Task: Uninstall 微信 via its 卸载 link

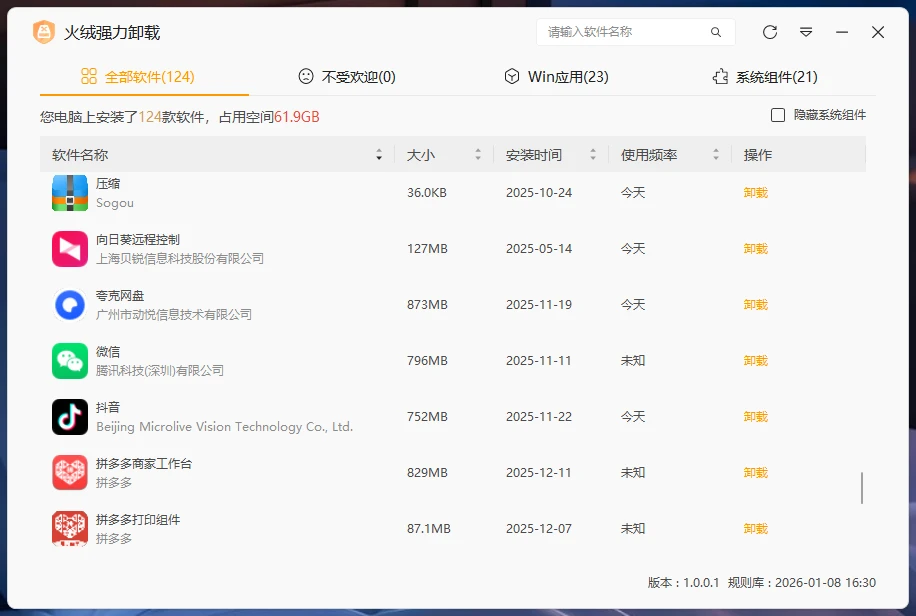Action: [x=755, y=361]
